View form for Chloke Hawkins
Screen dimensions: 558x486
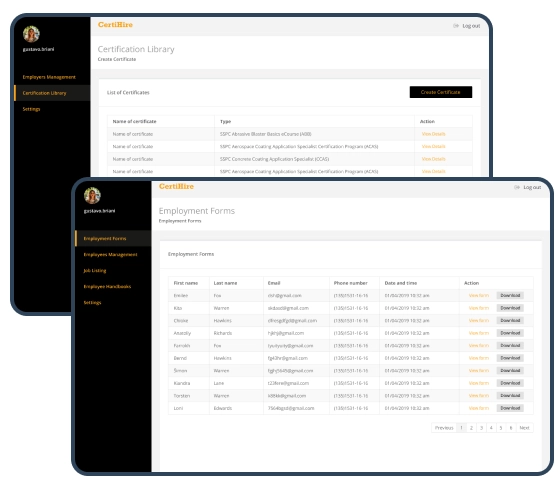click(x=479, y=321)
